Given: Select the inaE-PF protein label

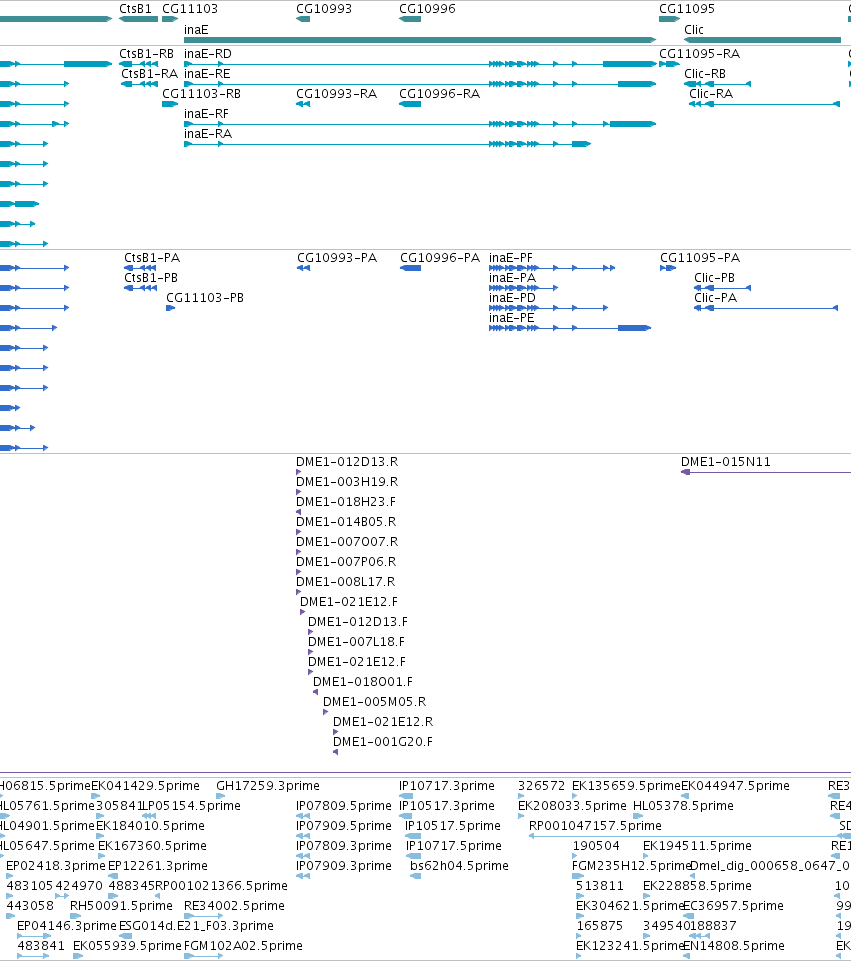Looking at the screenshot, I should [x=511, y=258].
